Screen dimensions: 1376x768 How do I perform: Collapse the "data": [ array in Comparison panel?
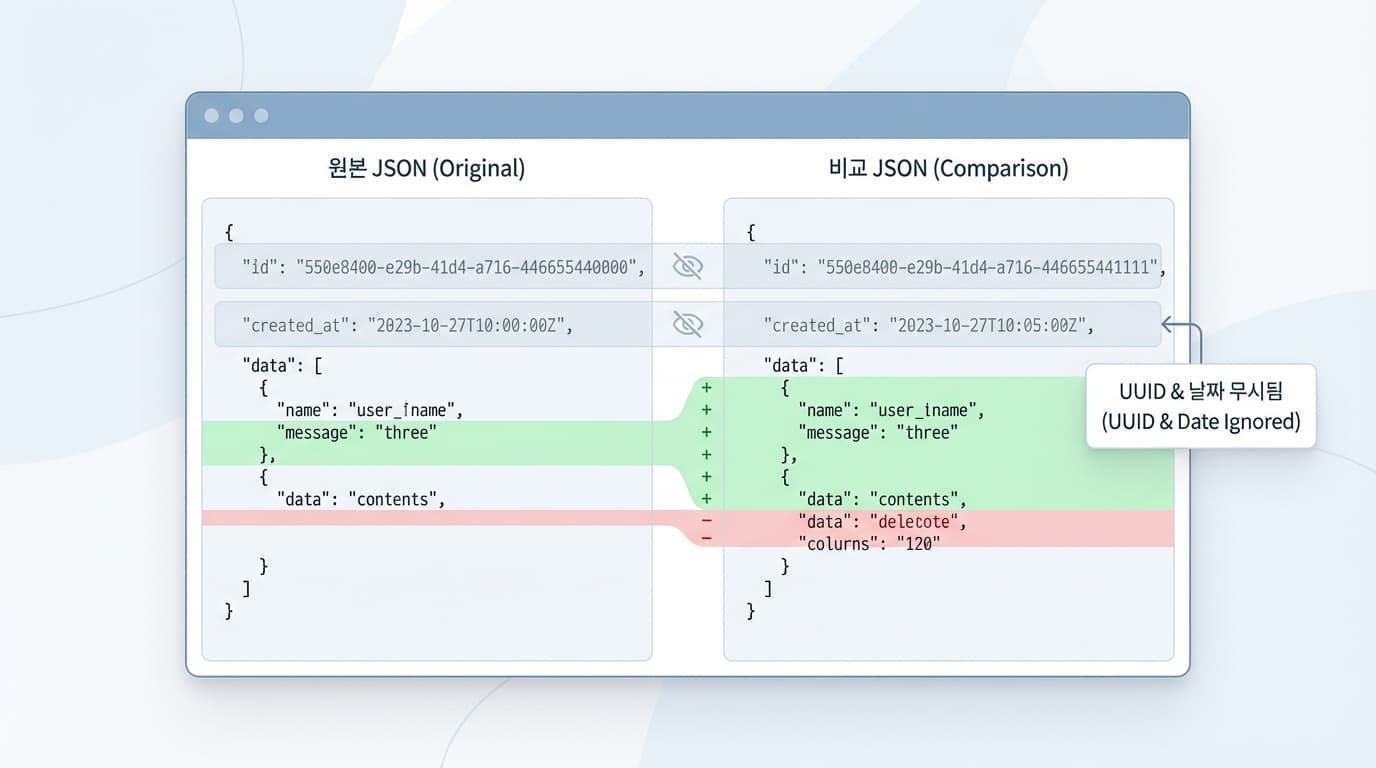pyautogui.click(x=803, y=366)
